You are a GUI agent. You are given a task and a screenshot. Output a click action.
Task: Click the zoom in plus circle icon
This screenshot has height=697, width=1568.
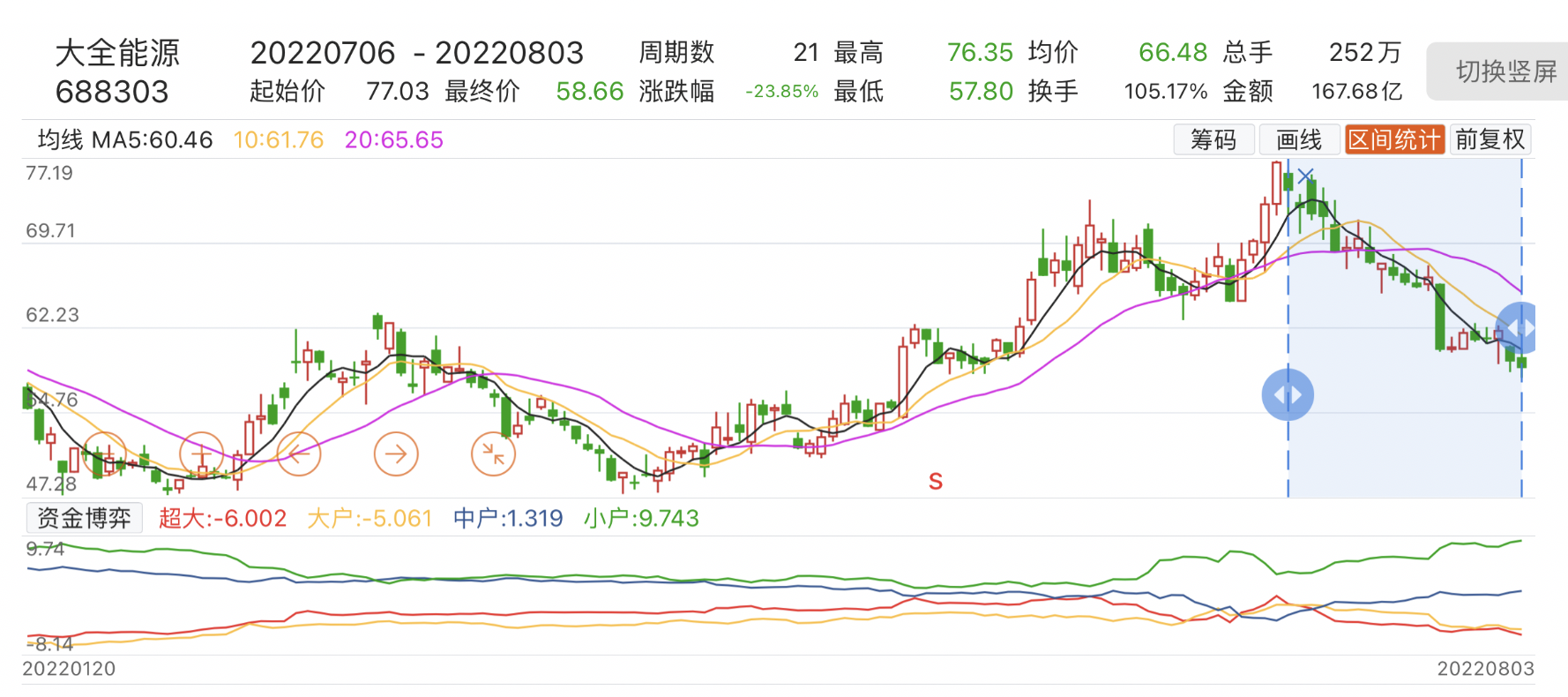[x=201, y=454]
